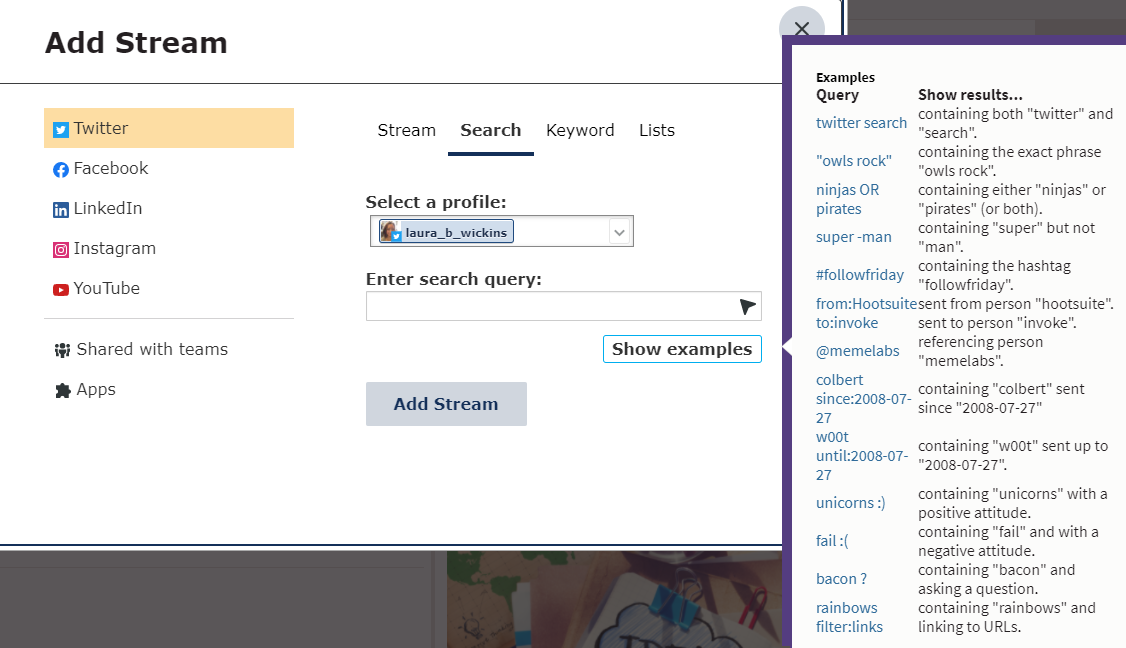
Task: Click 'containing "unicorns" with a positive attitude' text
Action: coord(1013,503)
